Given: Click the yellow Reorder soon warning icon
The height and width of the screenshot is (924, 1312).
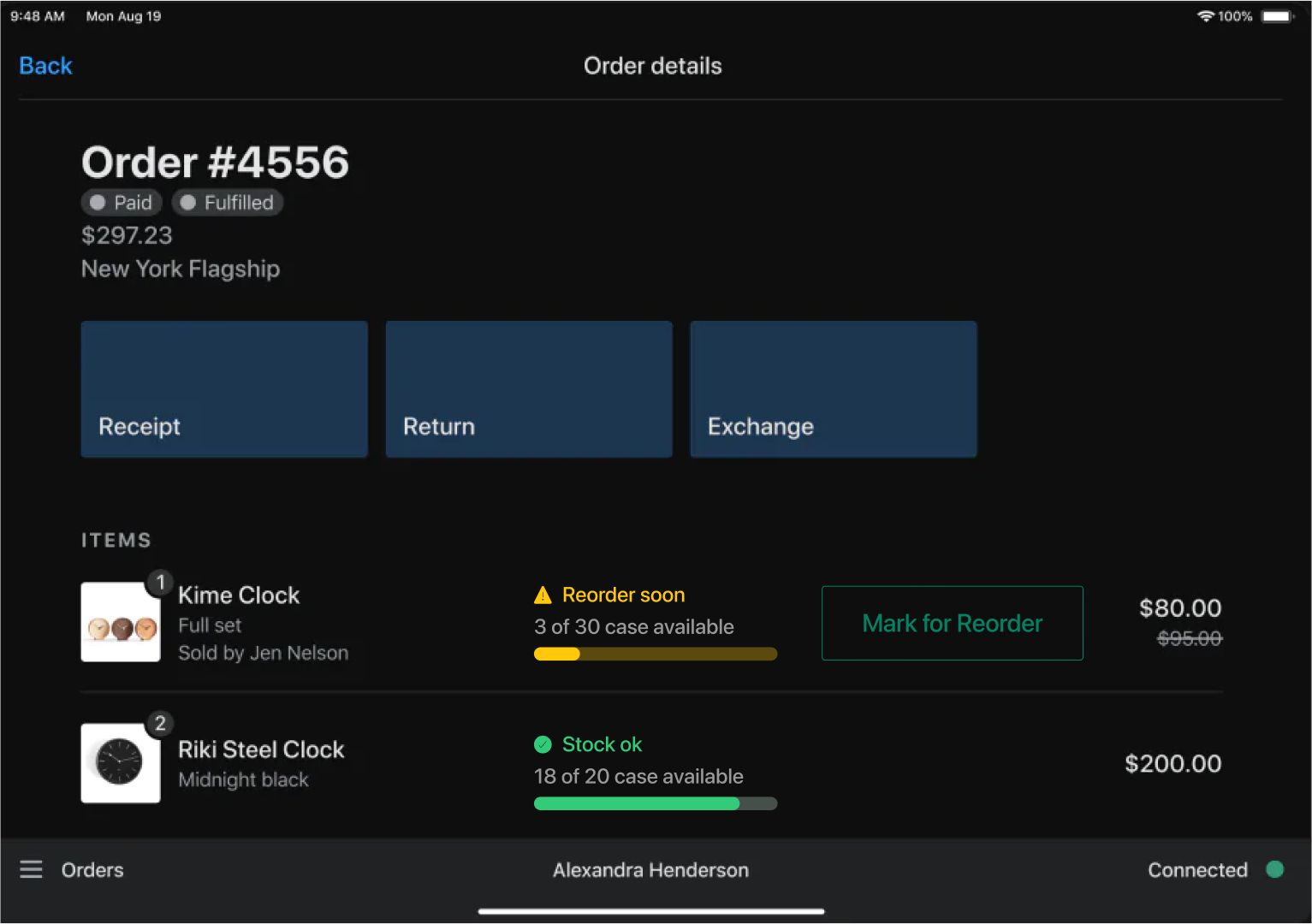Looking at the screenshot, I should coord(543,594).
